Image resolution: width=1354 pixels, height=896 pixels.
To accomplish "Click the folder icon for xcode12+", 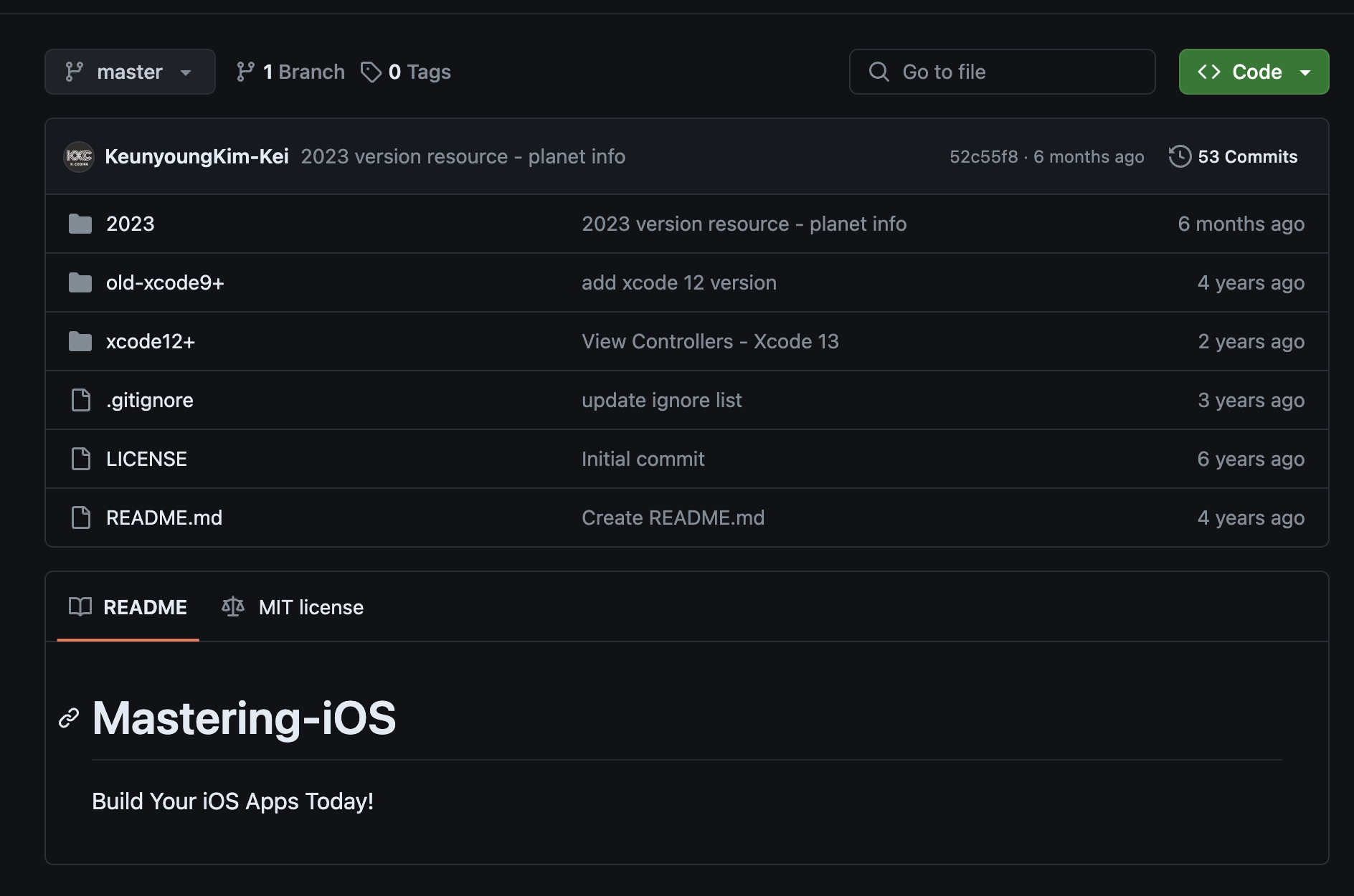I will tap(80, 341).
